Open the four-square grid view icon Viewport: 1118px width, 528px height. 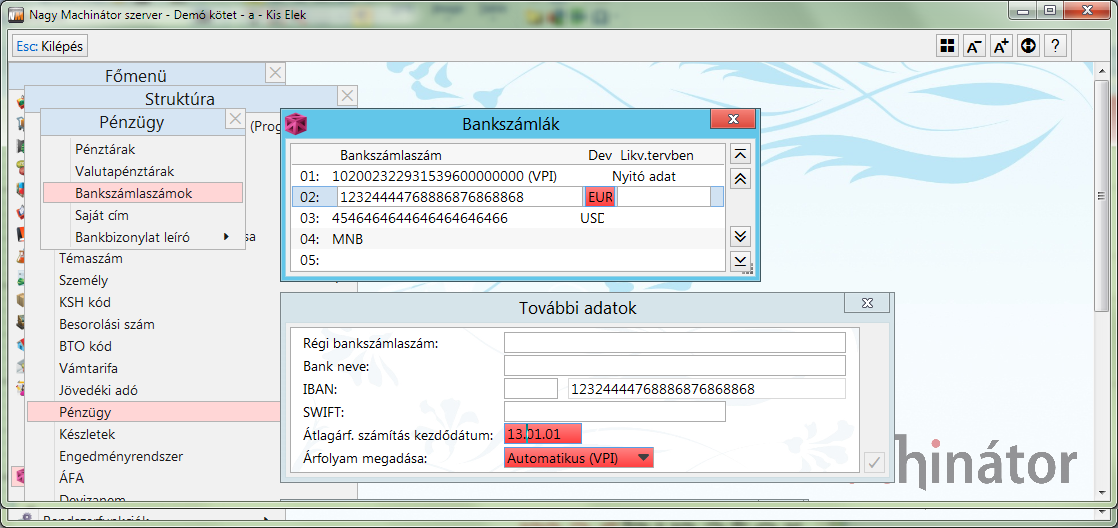click(x=947, y=46)
